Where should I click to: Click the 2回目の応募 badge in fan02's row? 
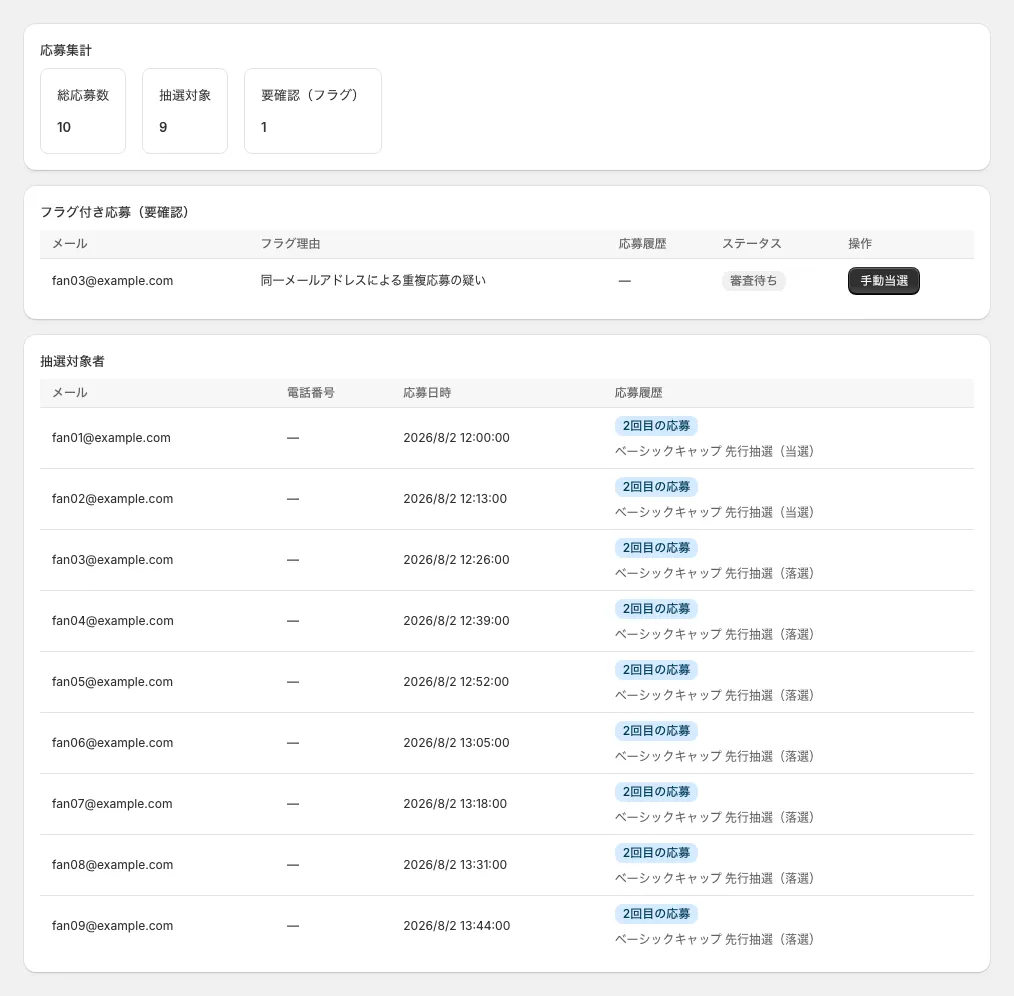point(656,487)
